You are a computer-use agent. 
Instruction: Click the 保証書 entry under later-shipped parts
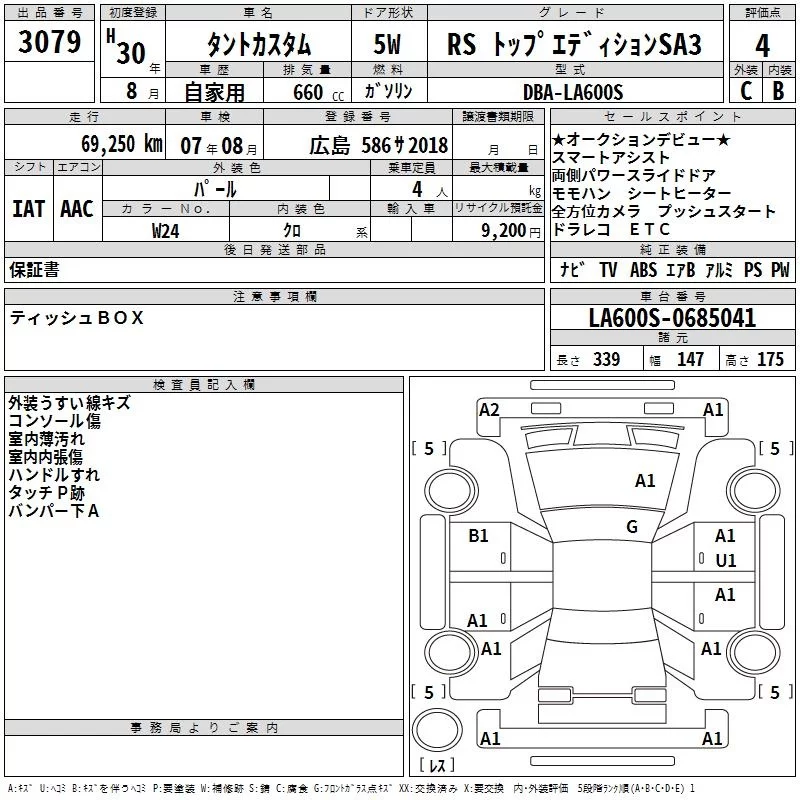coord(34,270)
